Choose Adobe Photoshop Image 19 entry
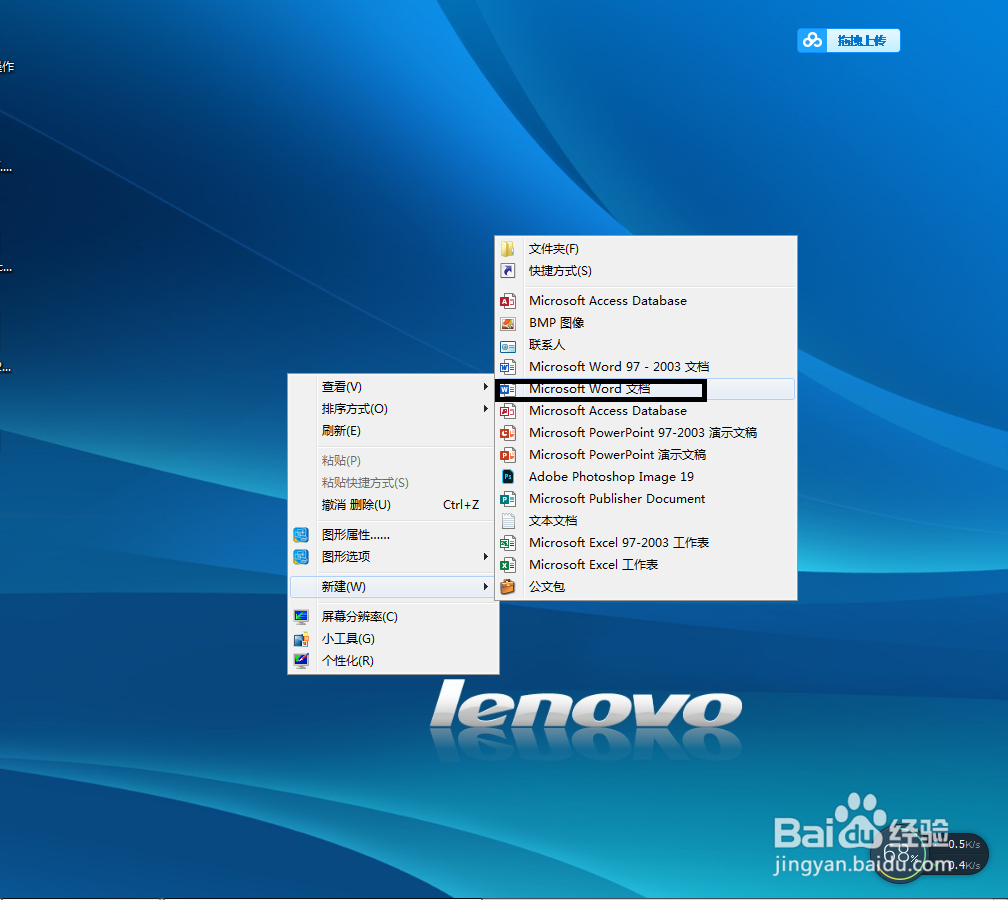The width and height of the screenshot is (1008, 900). click(x=645, y=476)
